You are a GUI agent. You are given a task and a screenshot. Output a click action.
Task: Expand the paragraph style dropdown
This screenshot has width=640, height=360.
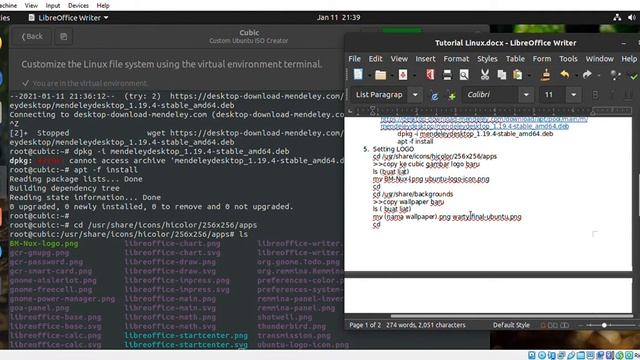click(x=415, y=95)
